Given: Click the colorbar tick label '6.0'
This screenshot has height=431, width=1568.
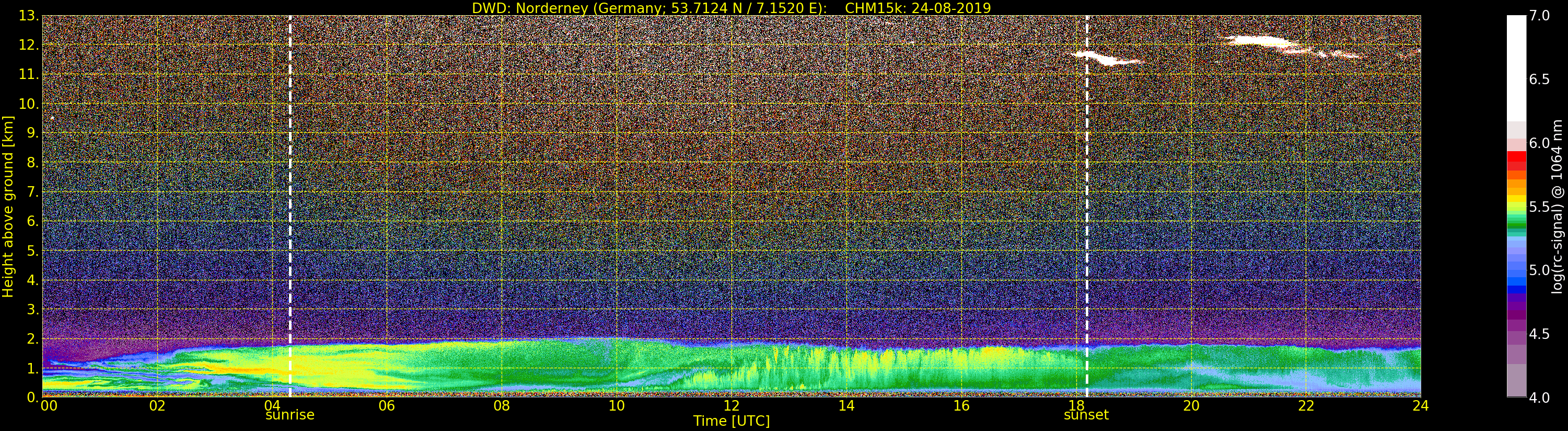Looking at the screenshot, I should coord(1539,143).
